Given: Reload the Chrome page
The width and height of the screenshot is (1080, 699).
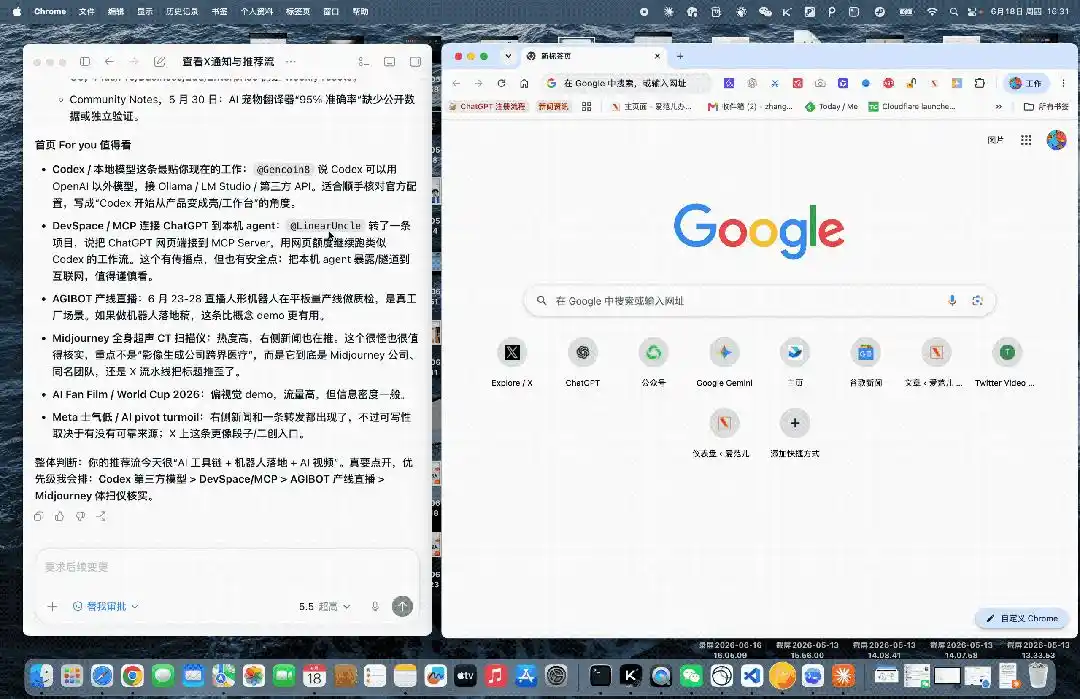Looking at the screenshot, I should (501, 83).
